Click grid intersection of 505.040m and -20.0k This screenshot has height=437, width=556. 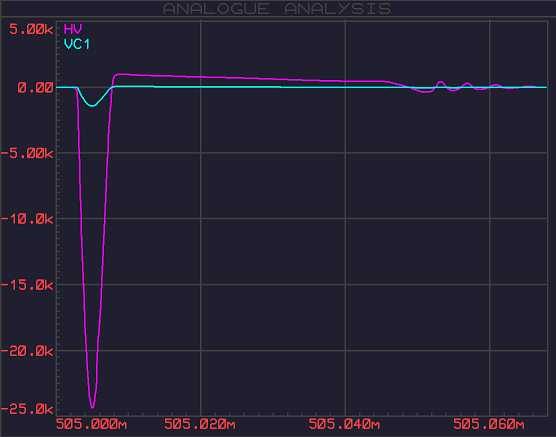click(345, 350)
